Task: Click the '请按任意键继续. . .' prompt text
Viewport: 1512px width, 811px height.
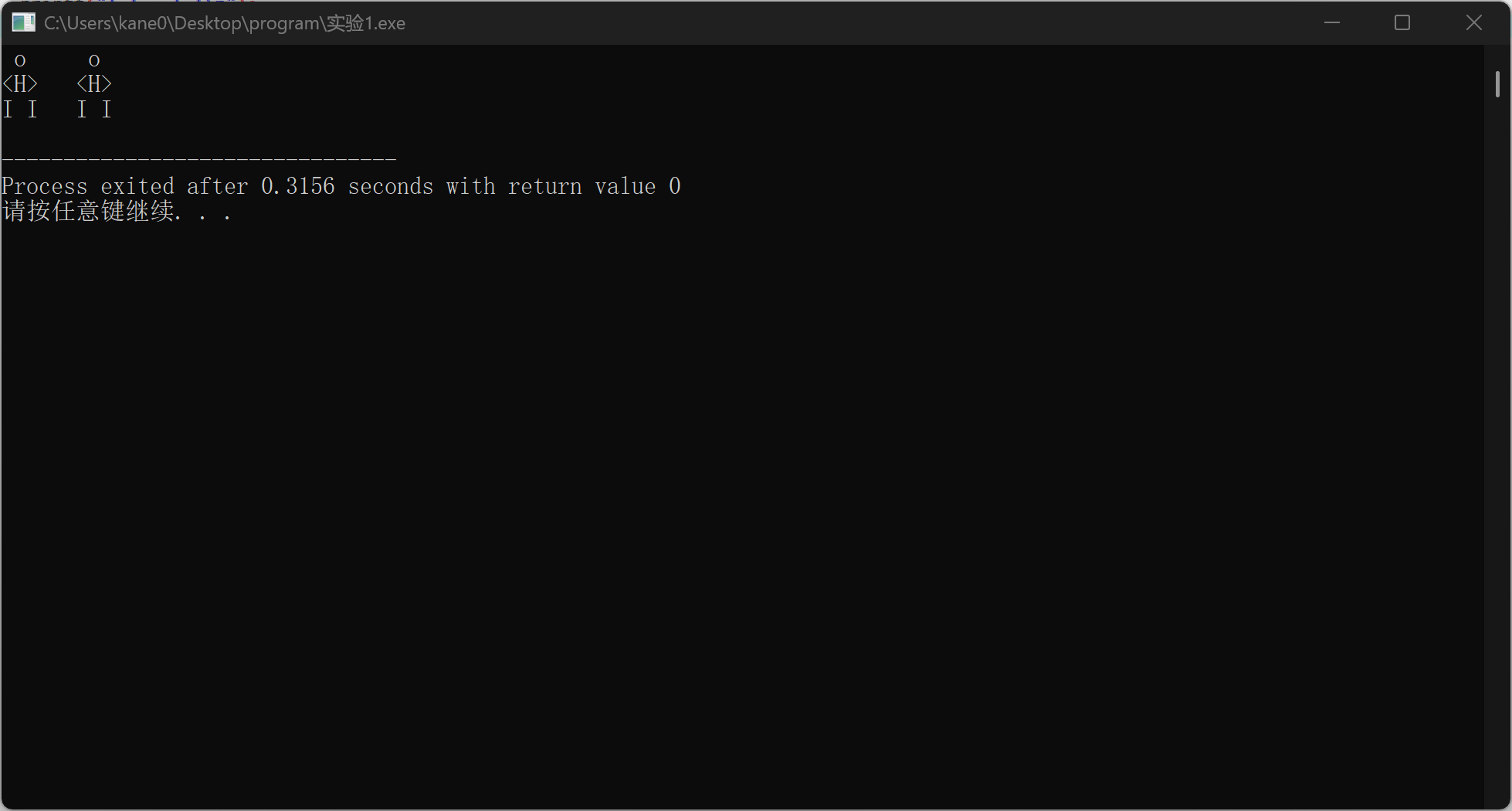Action: pos(117,211)
